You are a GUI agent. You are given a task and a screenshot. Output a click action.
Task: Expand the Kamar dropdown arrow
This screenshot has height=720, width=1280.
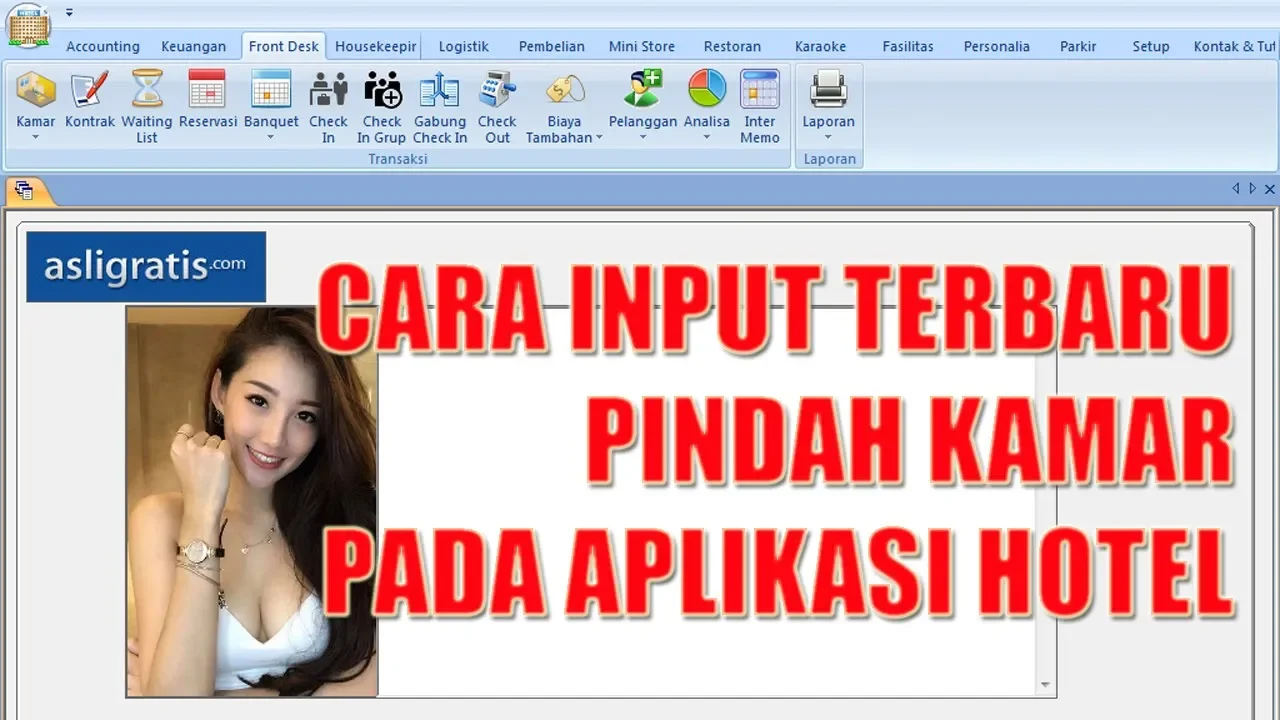coord(36,138)
